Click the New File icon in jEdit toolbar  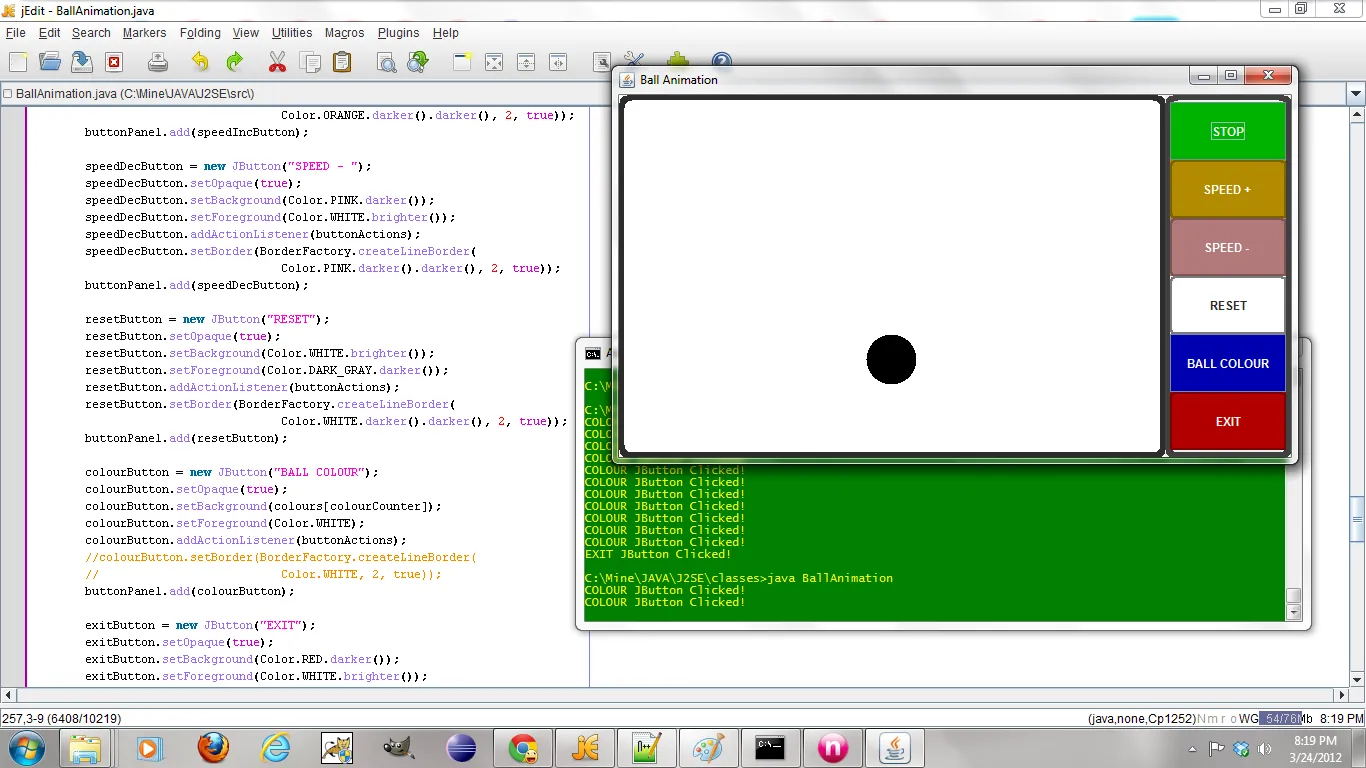18,62
